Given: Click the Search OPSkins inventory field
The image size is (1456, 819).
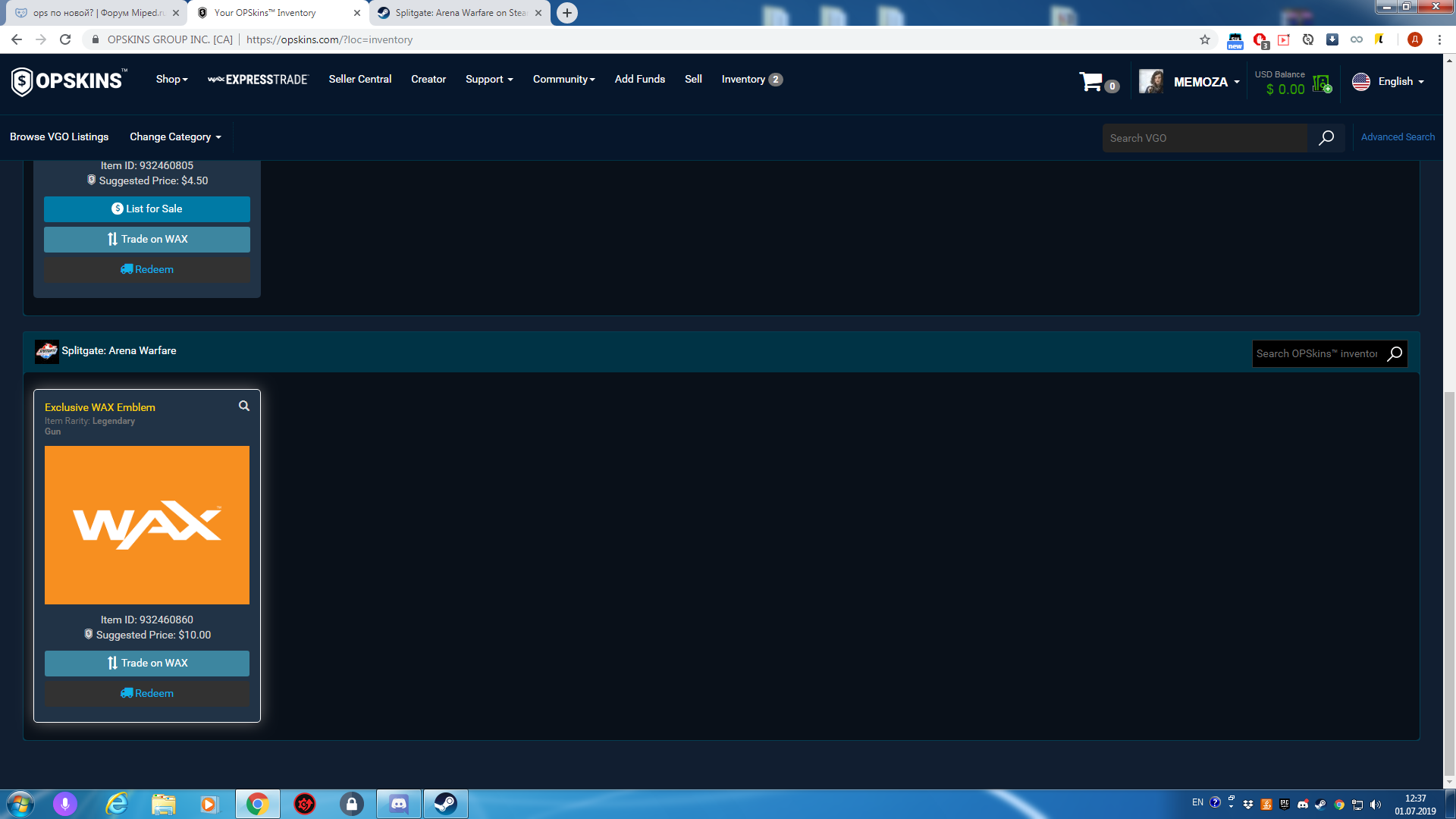Looking at the screenshot, I should 1318,354.
